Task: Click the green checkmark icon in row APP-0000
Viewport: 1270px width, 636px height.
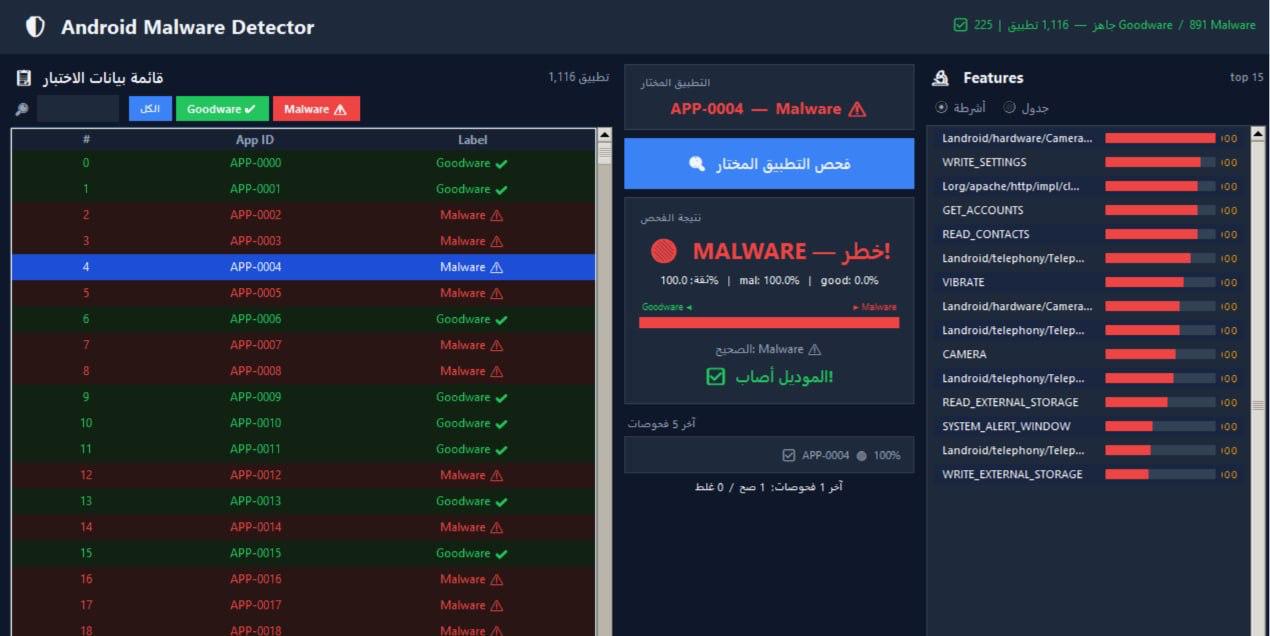Action: 501,163
